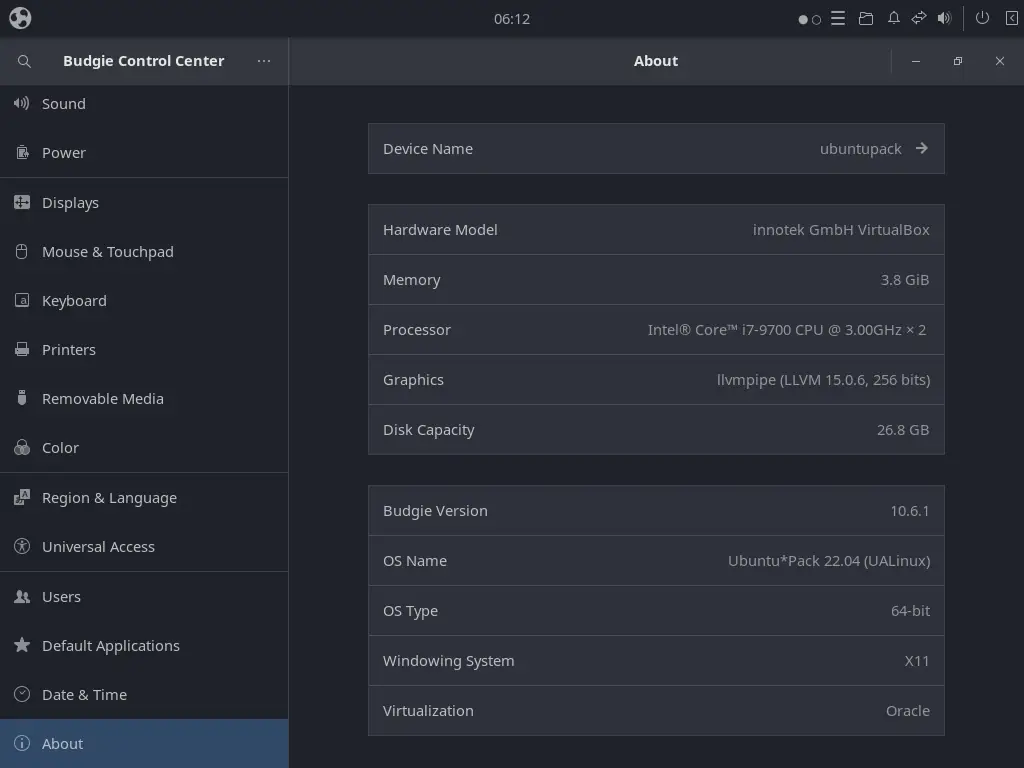Screen dimensions: 1024x768
Task: Open Mouse & Touchpad settings
Action: pos(107,252)
